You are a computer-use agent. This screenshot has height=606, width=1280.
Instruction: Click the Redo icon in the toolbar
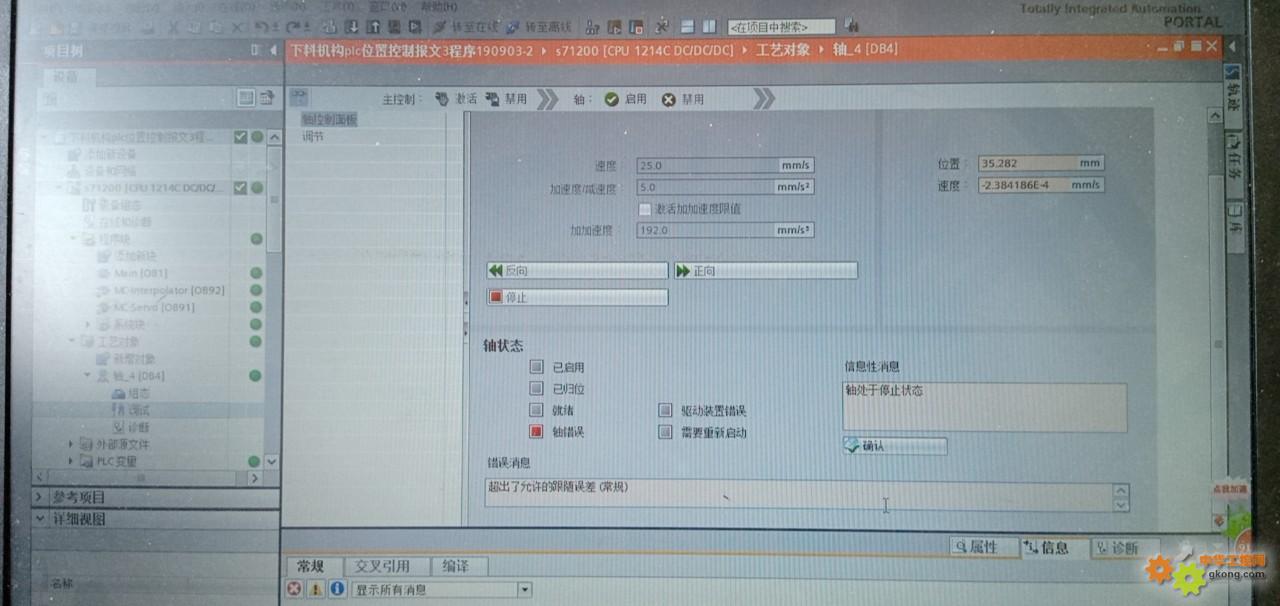coord(295,27)
